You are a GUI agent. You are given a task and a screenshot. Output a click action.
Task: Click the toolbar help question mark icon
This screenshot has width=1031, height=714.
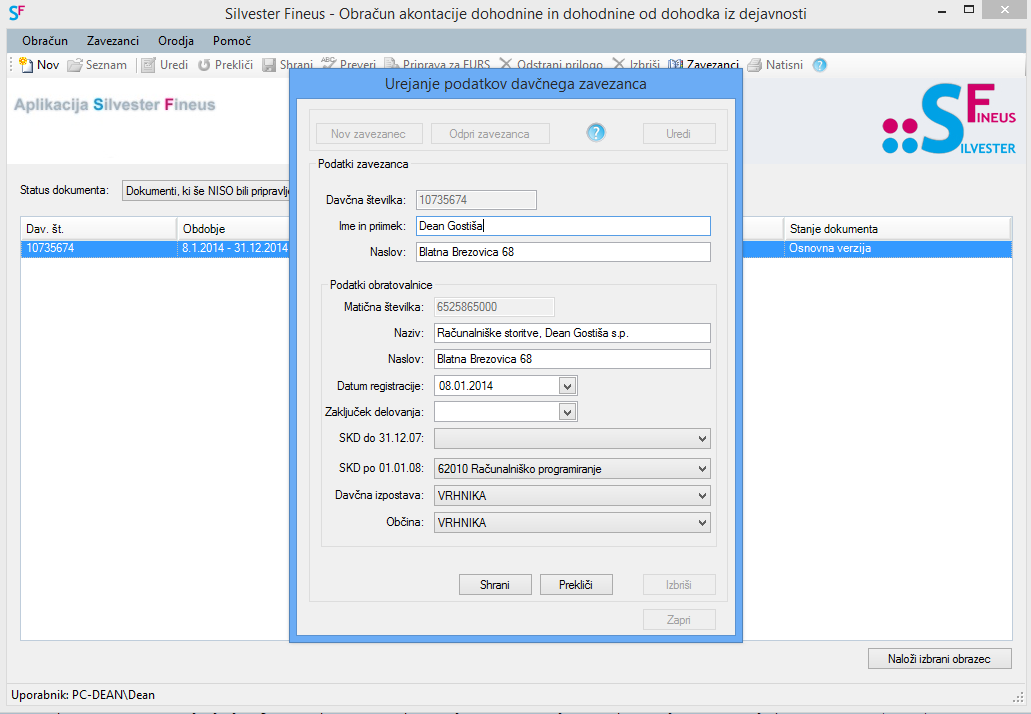[x=819, y=65]
